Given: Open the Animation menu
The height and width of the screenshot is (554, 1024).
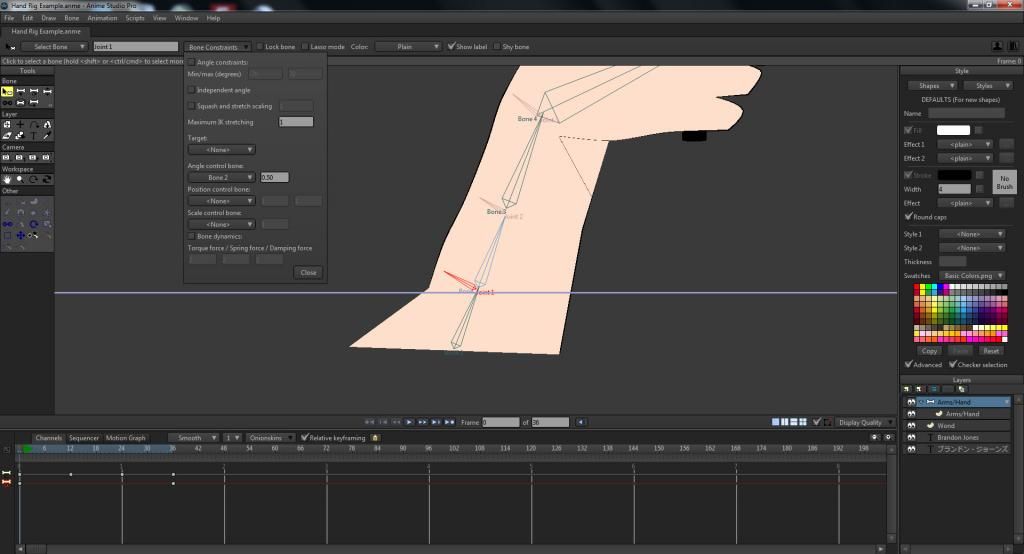Looking at the screenshot, I should tap(103, 18).
